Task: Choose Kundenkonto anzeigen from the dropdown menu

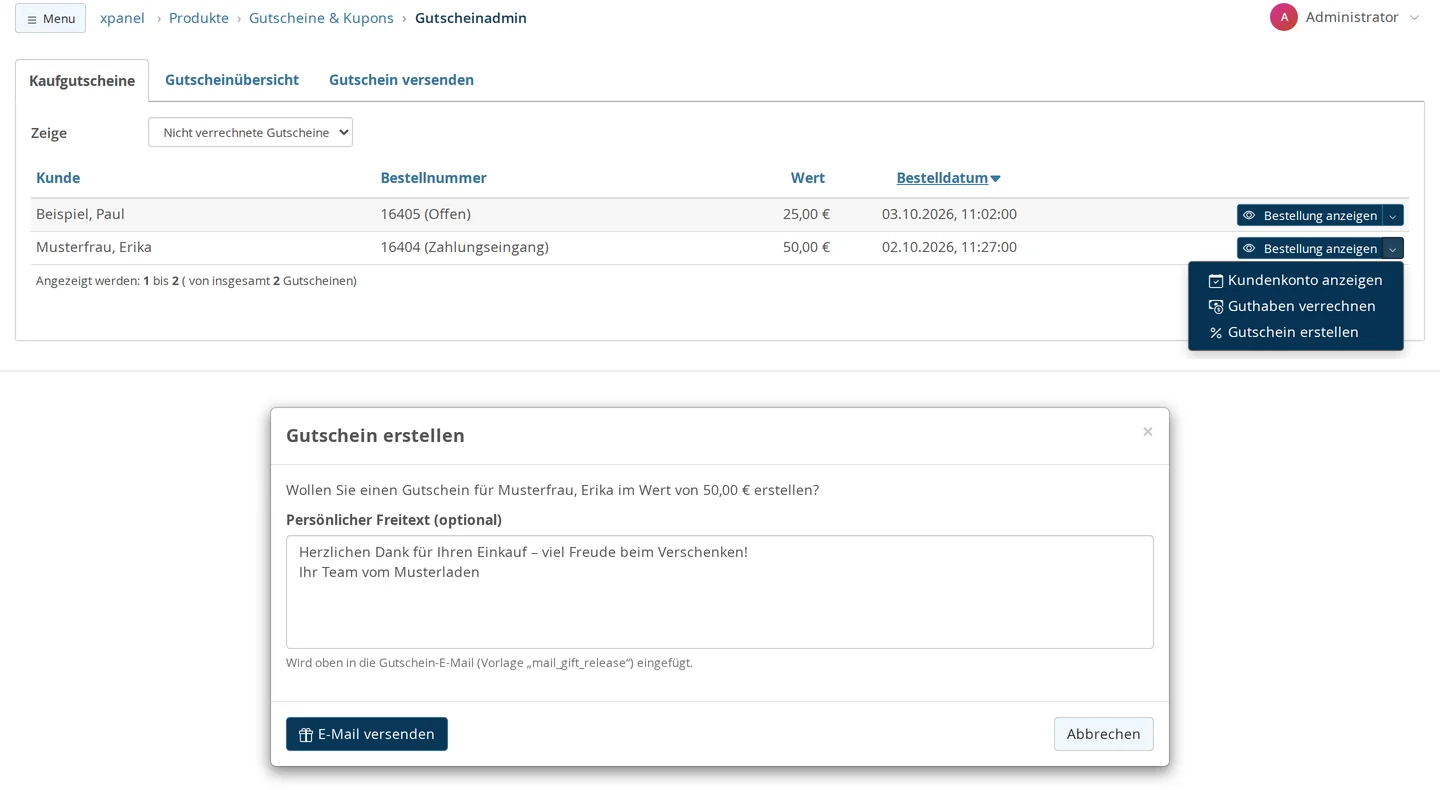Action: (x=1295, y=280)
